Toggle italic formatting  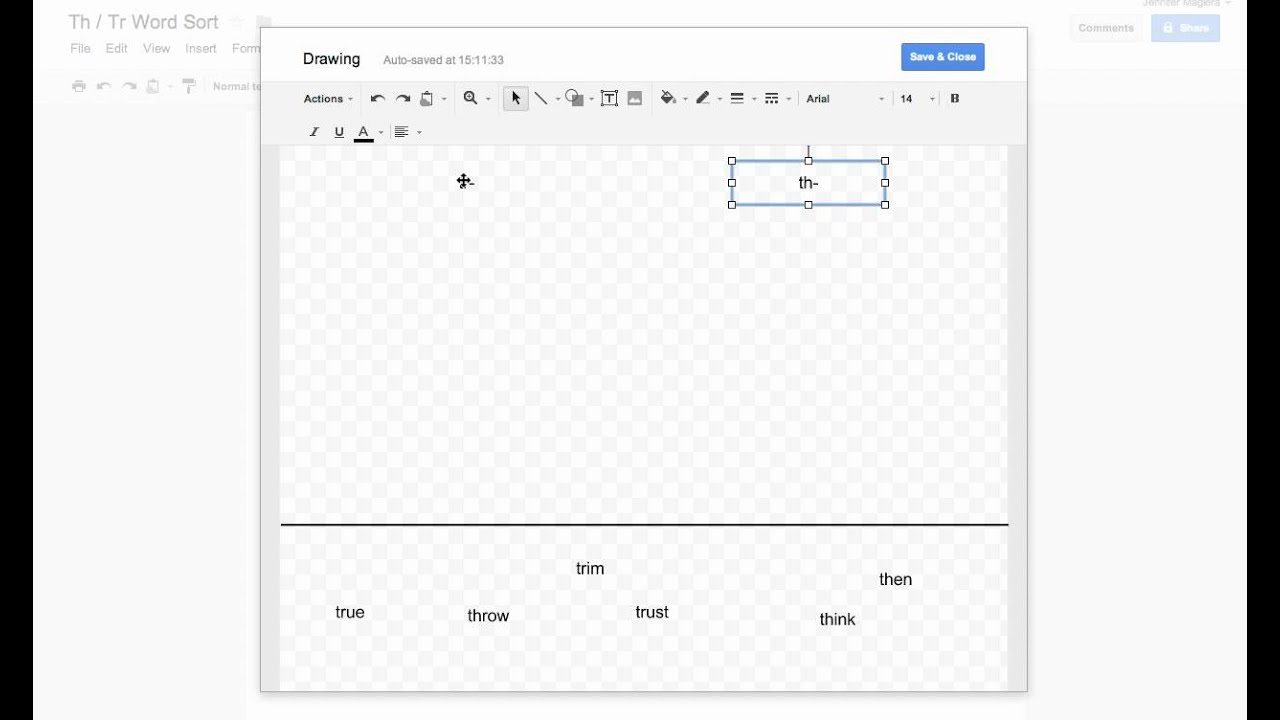(x=314, y=132)
